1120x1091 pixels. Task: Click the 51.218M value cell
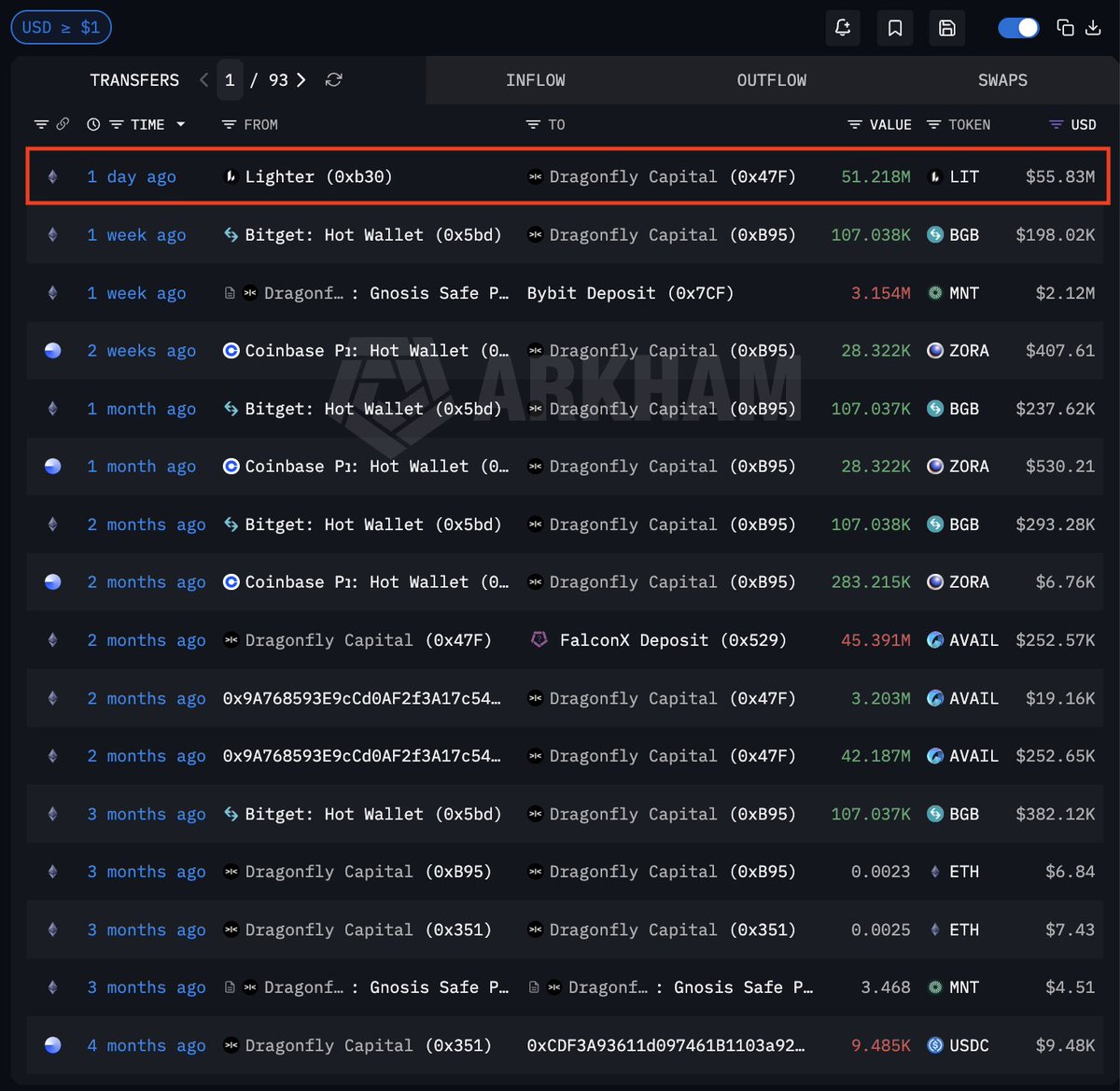coord(875,176)
